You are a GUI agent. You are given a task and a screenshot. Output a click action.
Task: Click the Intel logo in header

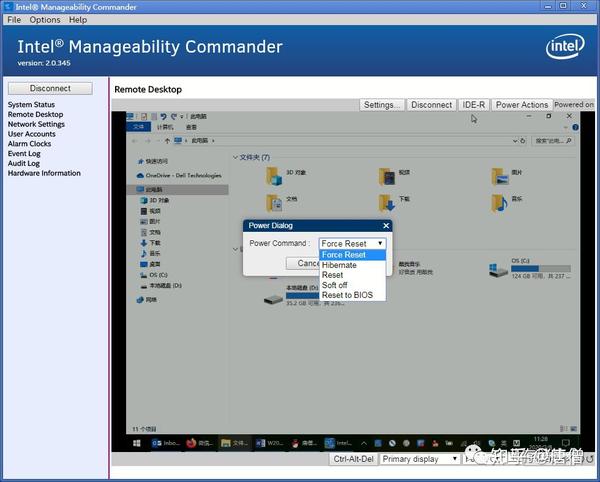click(x=565, y=47)
